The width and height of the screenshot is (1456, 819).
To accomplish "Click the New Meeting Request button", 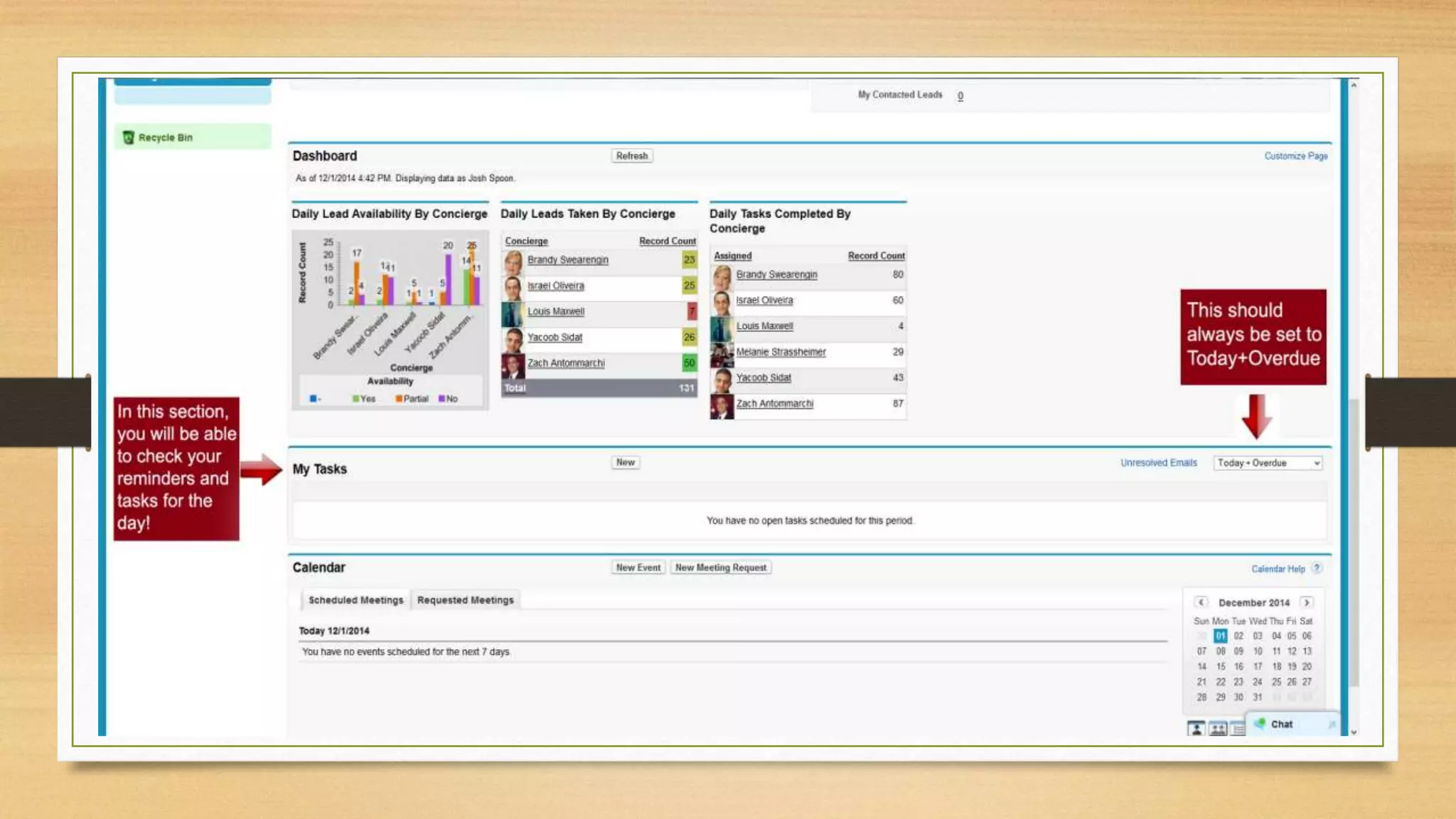I will (x=720, y=567).
